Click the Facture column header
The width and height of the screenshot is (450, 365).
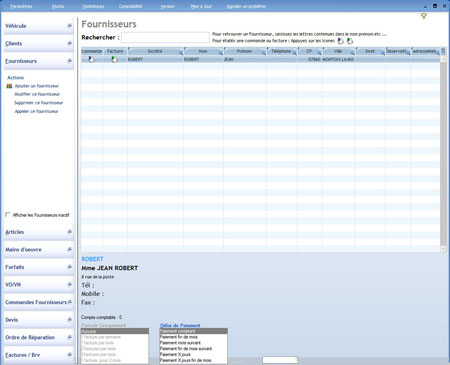(115, 51)
